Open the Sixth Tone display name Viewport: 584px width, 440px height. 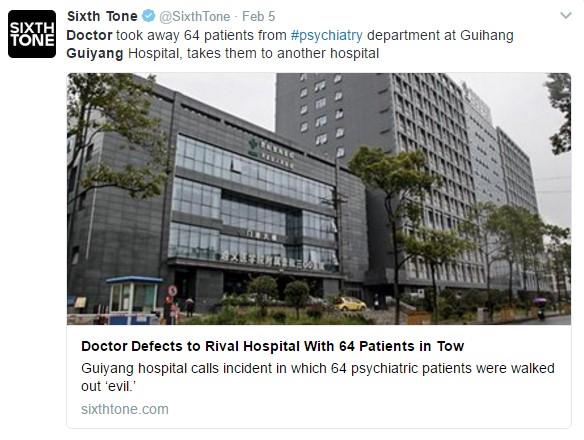click(102, 16)
